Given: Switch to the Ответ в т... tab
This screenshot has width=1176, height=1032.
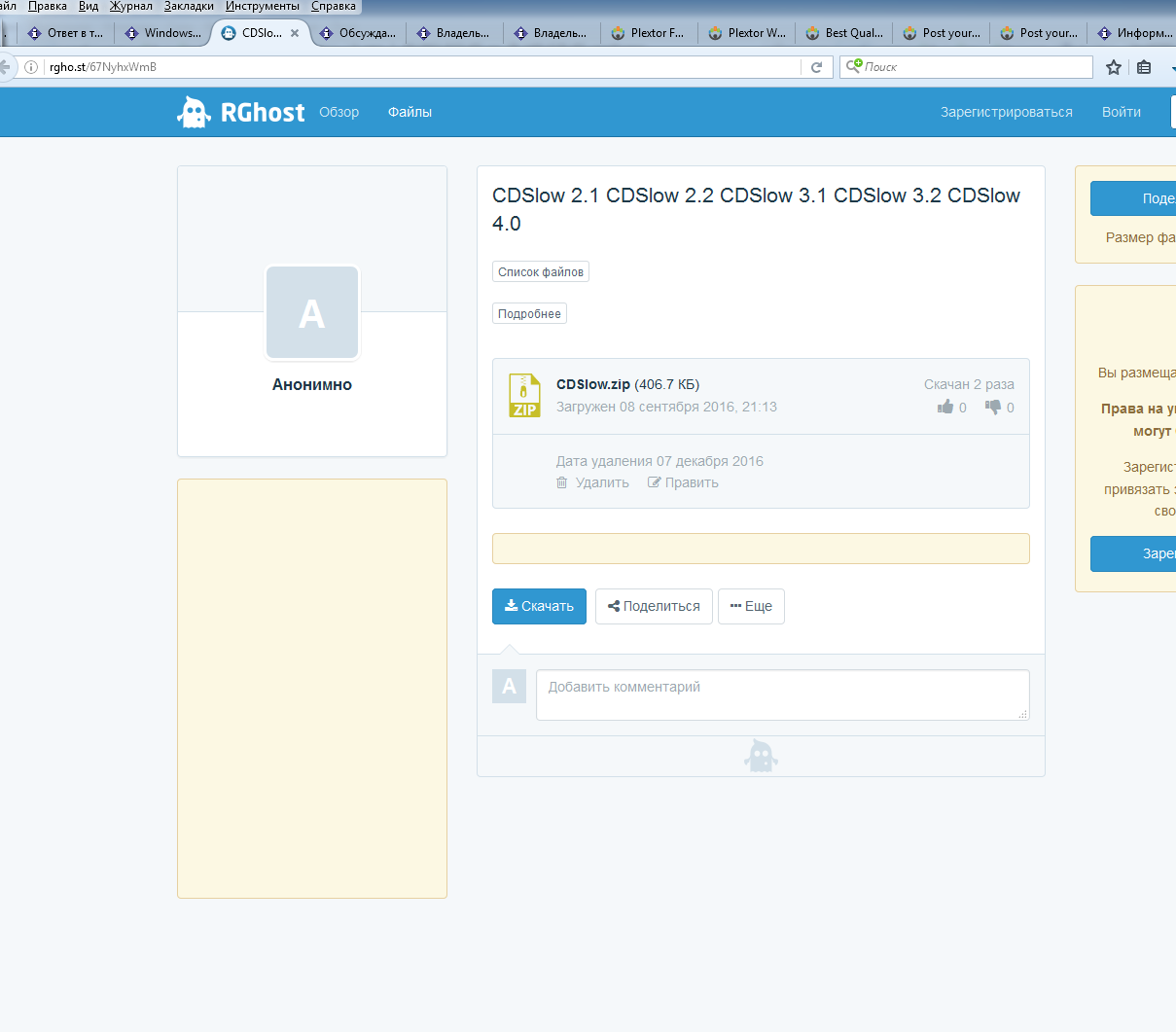Looking at the screenshot, I should (x=65, y=33).
